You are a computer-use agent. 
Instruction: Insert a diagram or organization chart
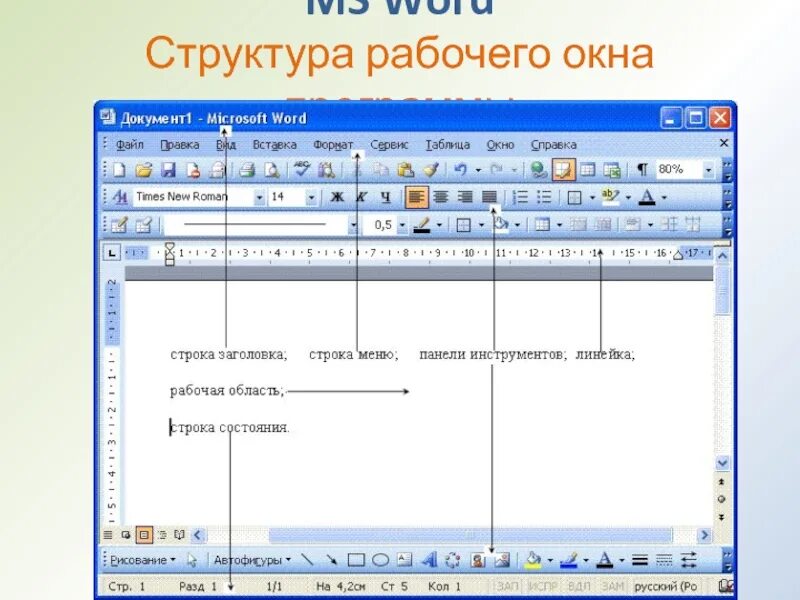453,560
